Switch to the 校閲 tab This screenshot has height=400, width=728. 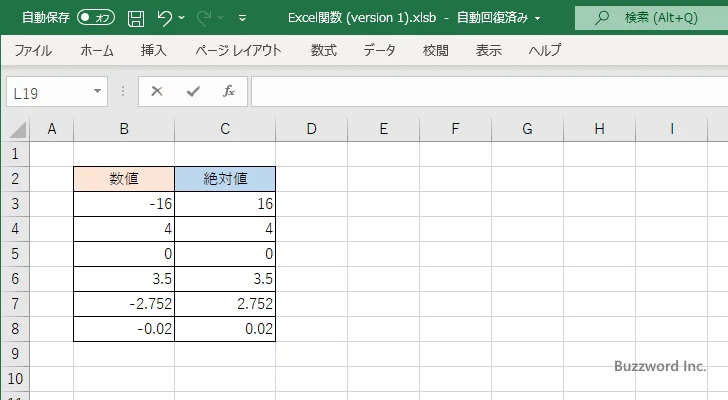point(436,50)
